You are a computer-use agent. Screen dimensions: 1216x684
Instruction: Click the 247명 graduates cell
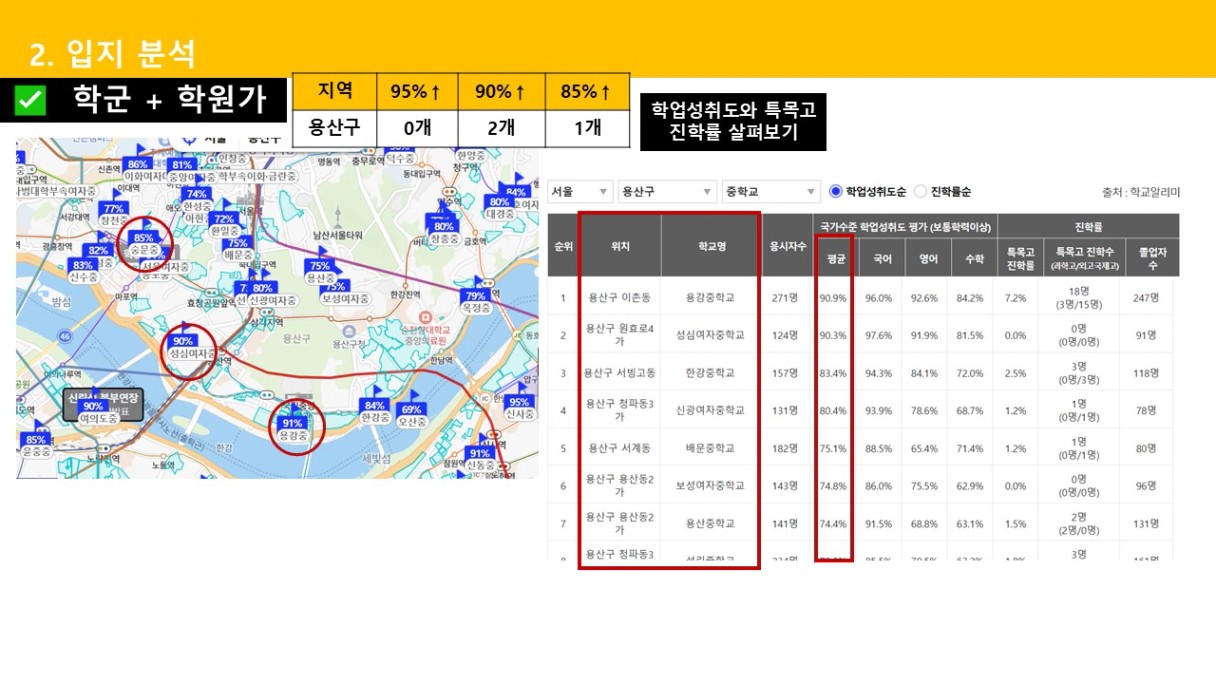(x=1144, y=298)
